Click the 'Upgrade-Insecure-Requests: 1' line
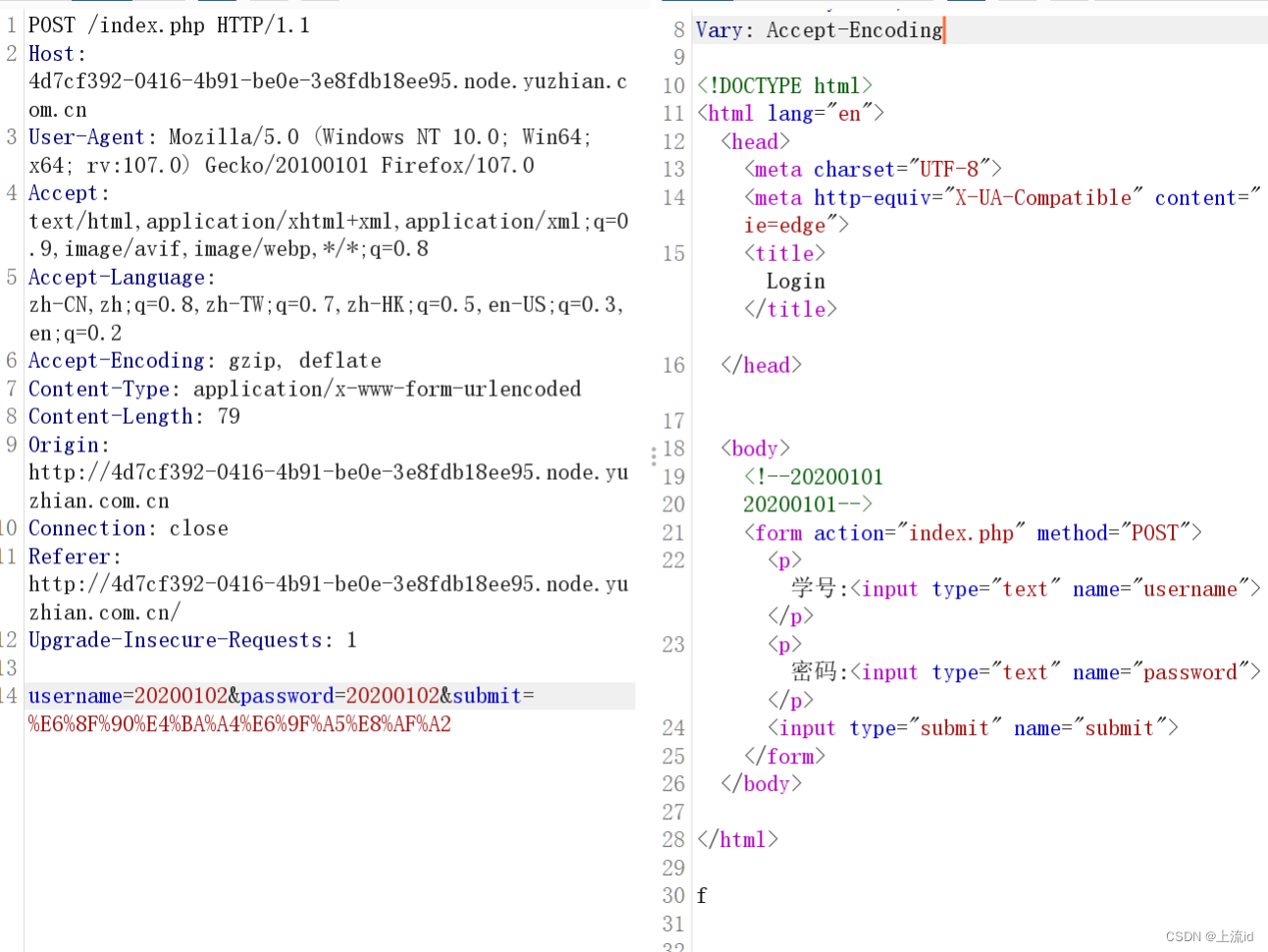This screenshot has height=952, width=1268. click(192, 640)
